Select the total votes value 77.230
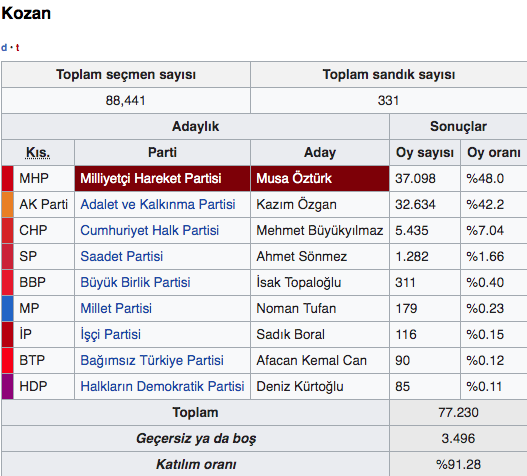The image size is (527, 476). [x=458, y=412]
